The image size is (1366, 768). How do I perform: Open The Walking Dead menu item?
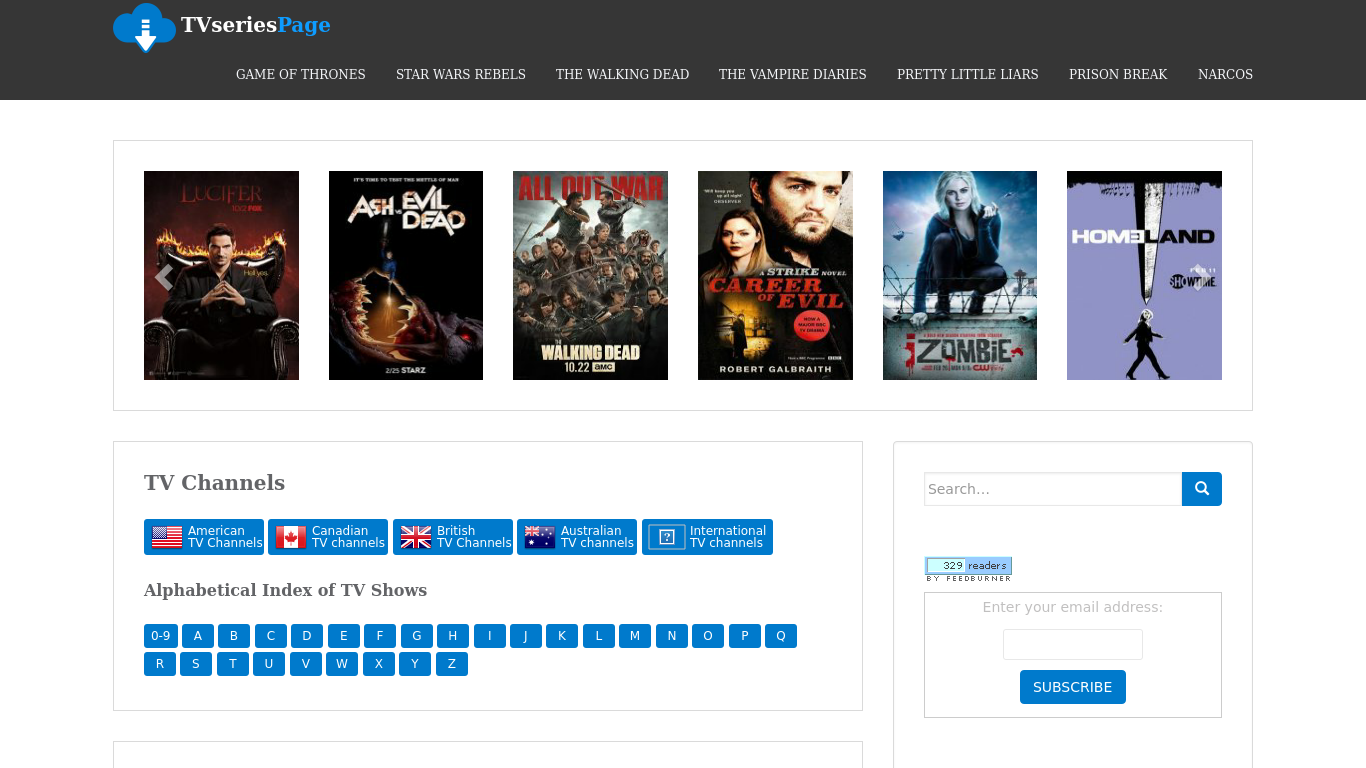(622, 74)
